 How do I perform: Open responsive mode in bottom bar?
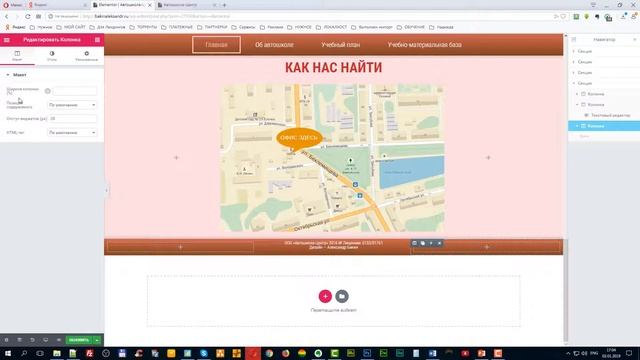pyautogui.click(x=45, y=340)
